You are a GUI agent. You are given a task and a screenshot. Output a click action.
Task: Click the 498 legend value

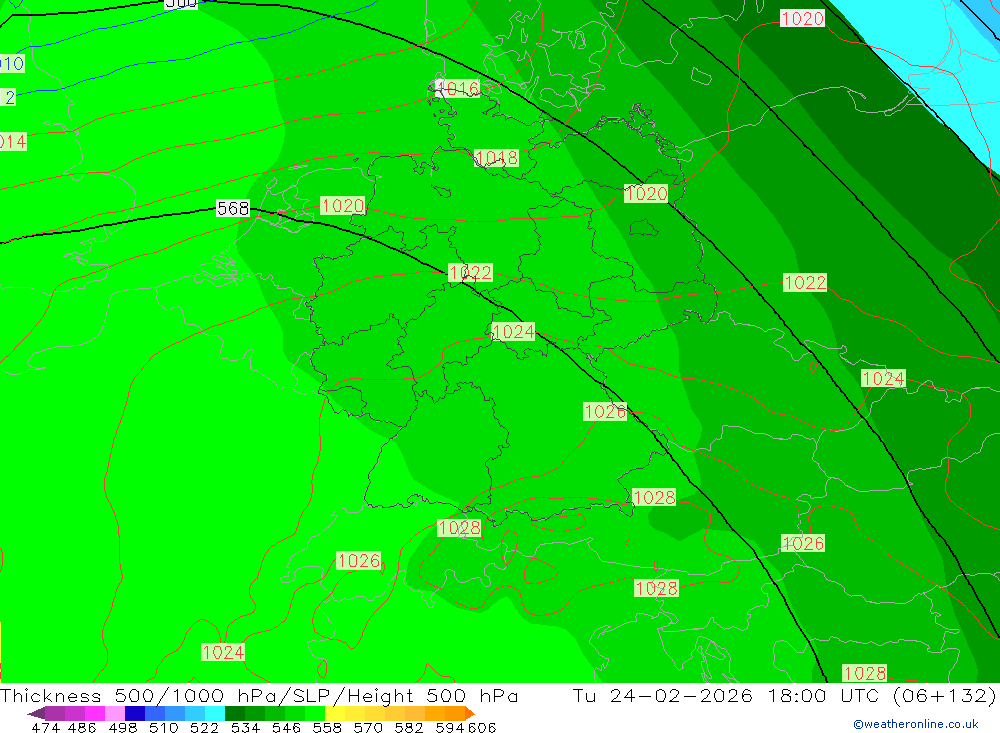point(122,727)
